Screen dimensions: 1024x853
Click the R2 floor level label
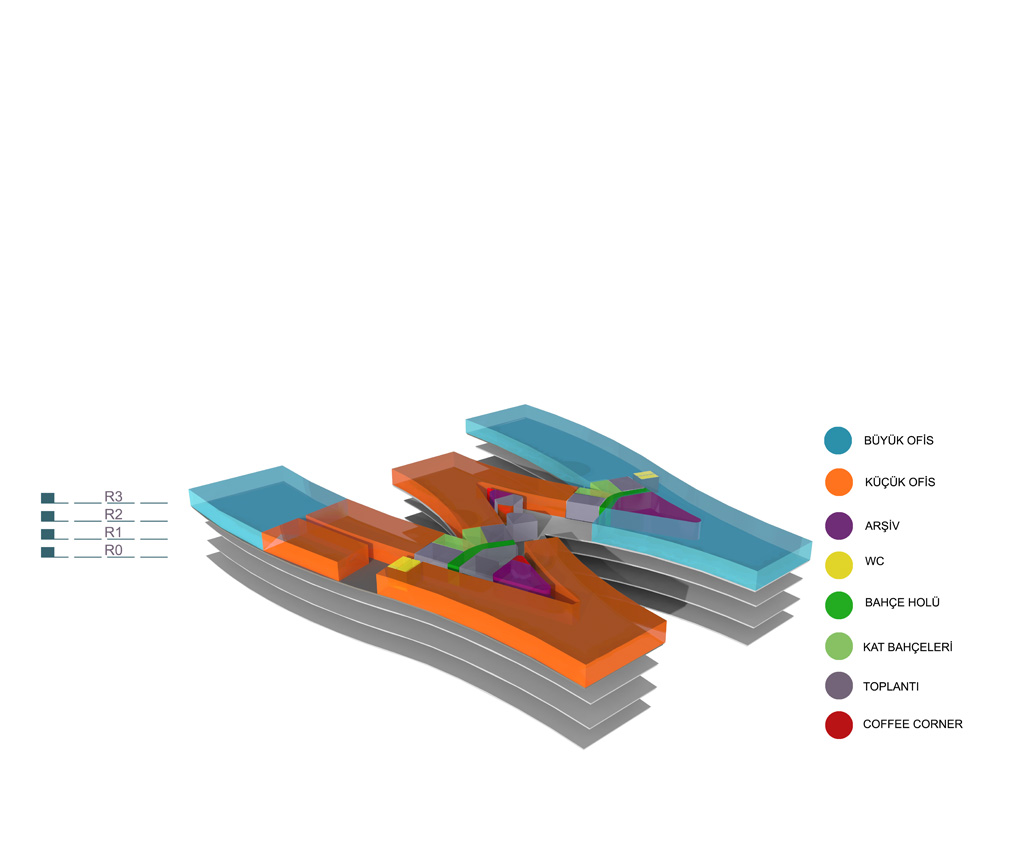[x=113, y=514]
